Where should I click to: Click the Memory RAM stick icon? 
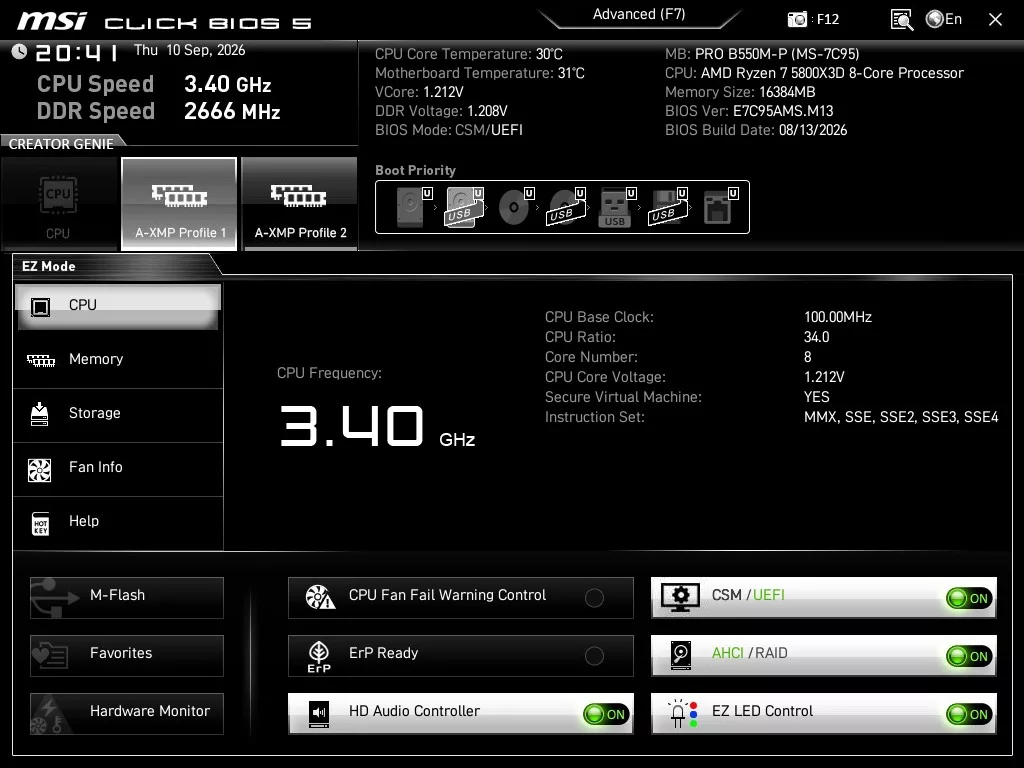40,360
